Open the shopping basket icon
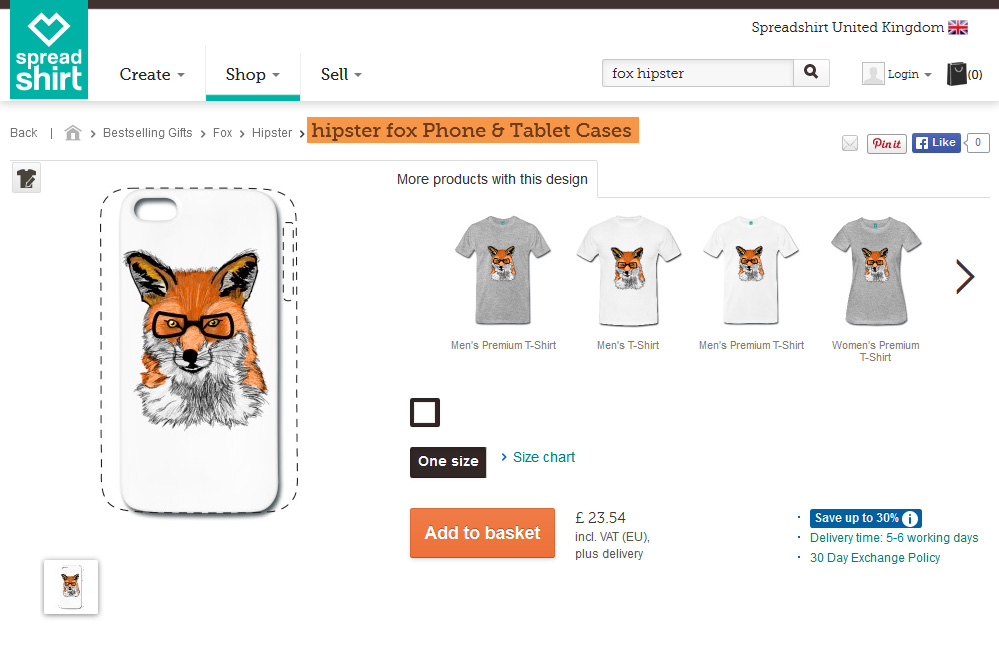Viewport: 999px width, 645px height. (957, 74)
